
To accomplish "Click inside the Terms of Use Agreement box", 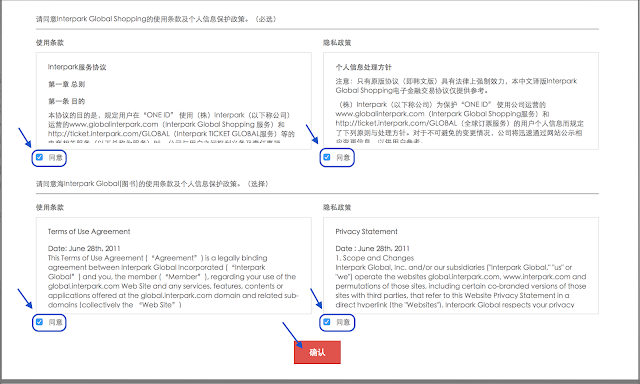I will [173, 265].
